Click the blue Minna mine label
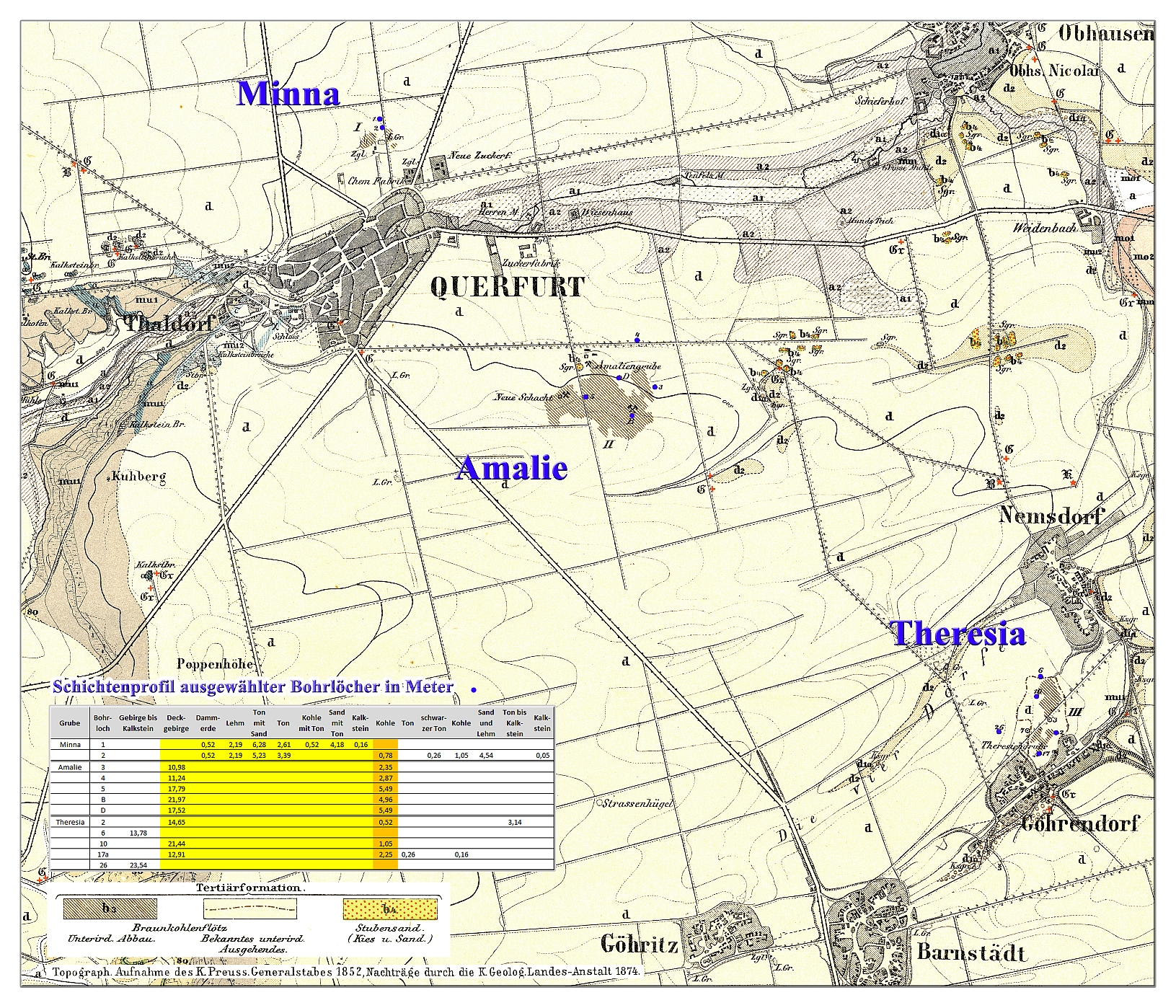This screenshot has height=1008, width=1176. click(288, 94)
